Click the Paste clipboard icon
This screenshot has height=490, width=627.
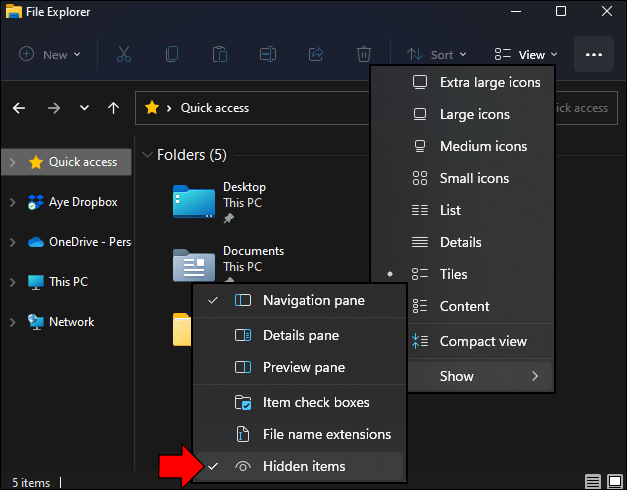tap(220, 54)
